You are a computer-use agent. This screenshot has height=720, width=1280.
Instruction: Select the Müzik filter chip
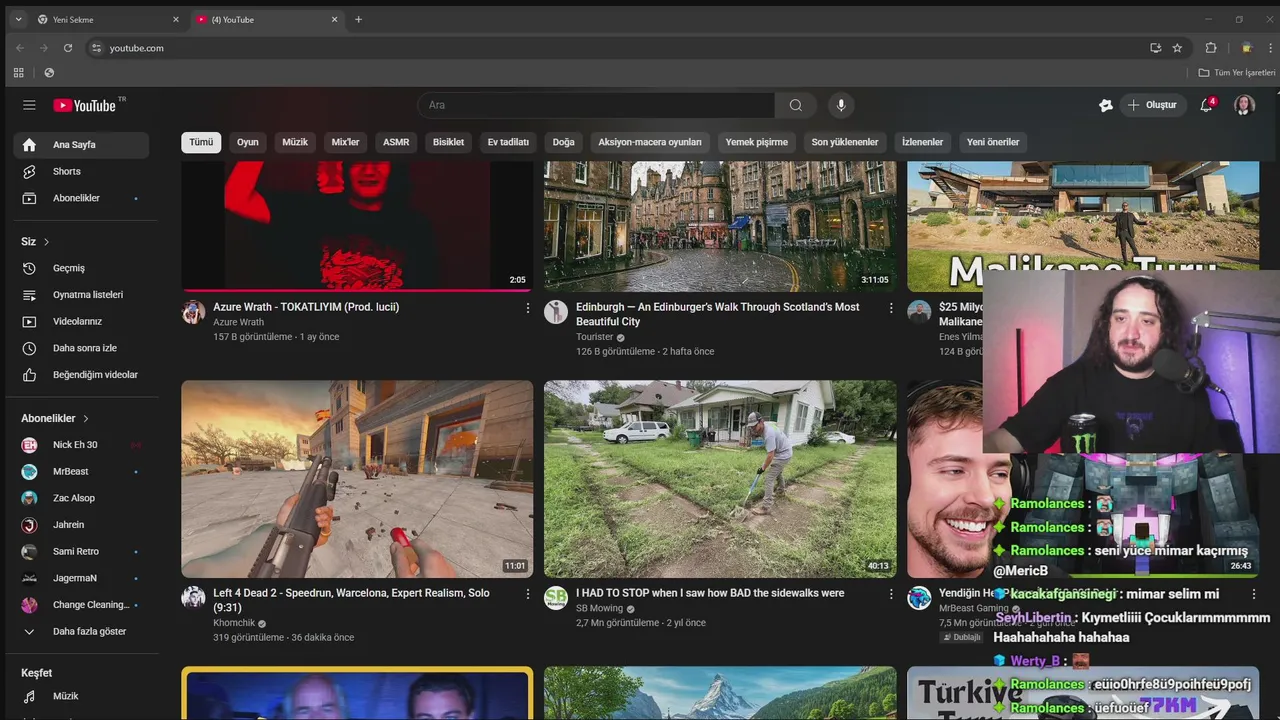click(295, 142)
